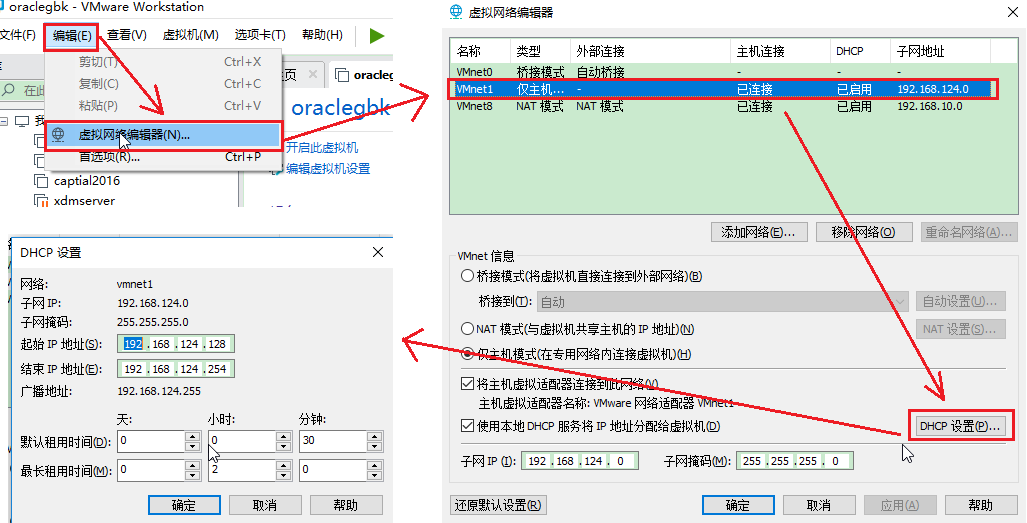Click the DHCP 设置(P)... button

(960, 426)
